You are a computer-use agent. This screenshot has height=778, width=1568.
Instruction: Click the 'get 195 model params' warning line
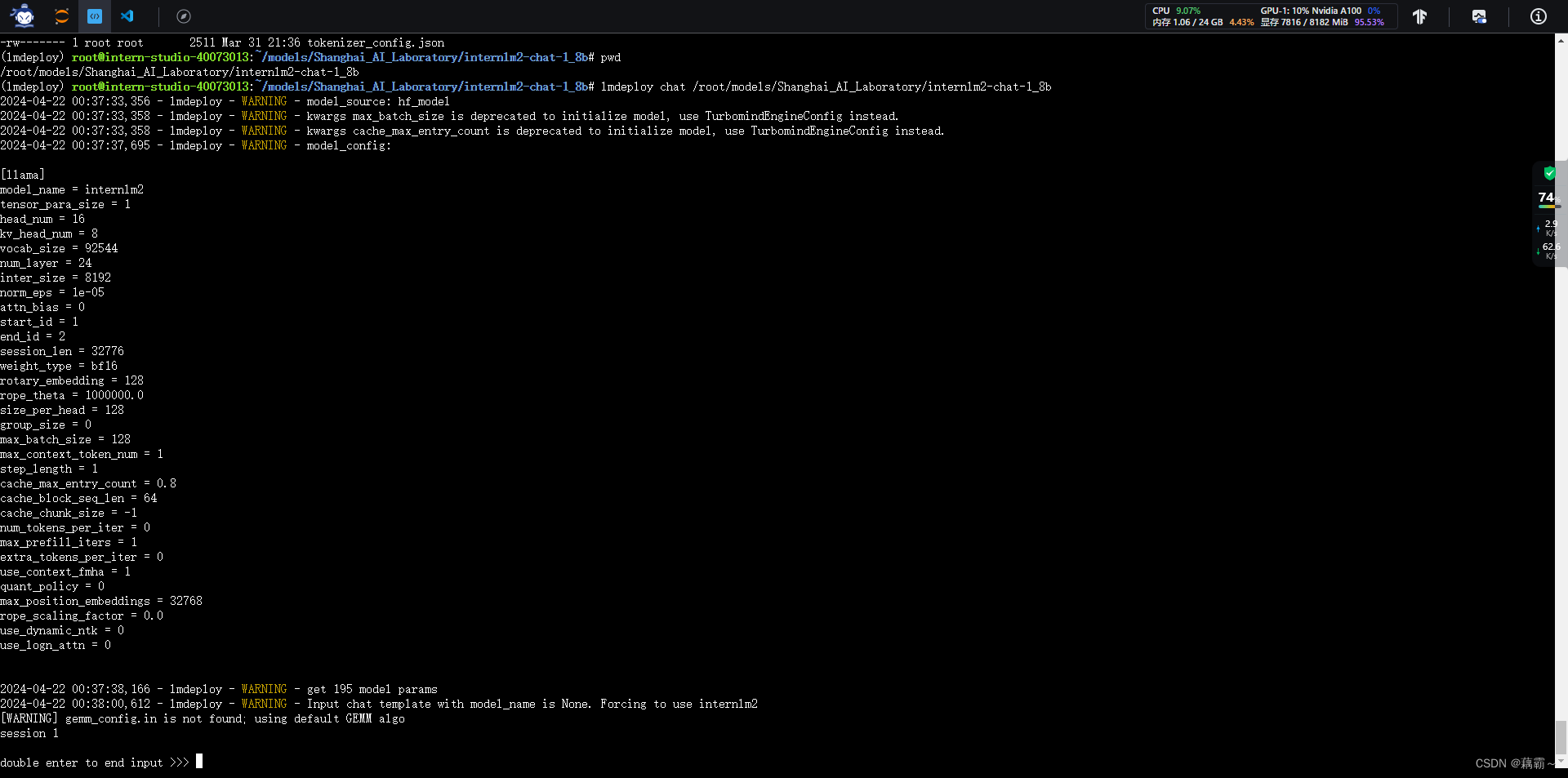pos(219,689)
